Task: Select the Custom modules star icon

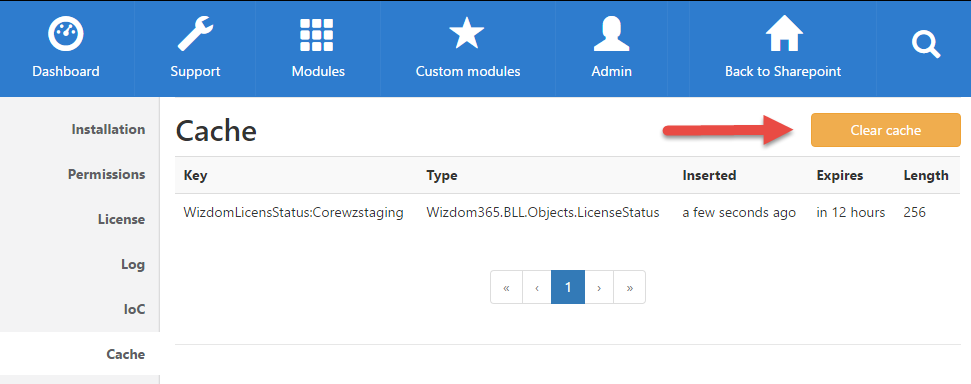Action: coord(467,34)
